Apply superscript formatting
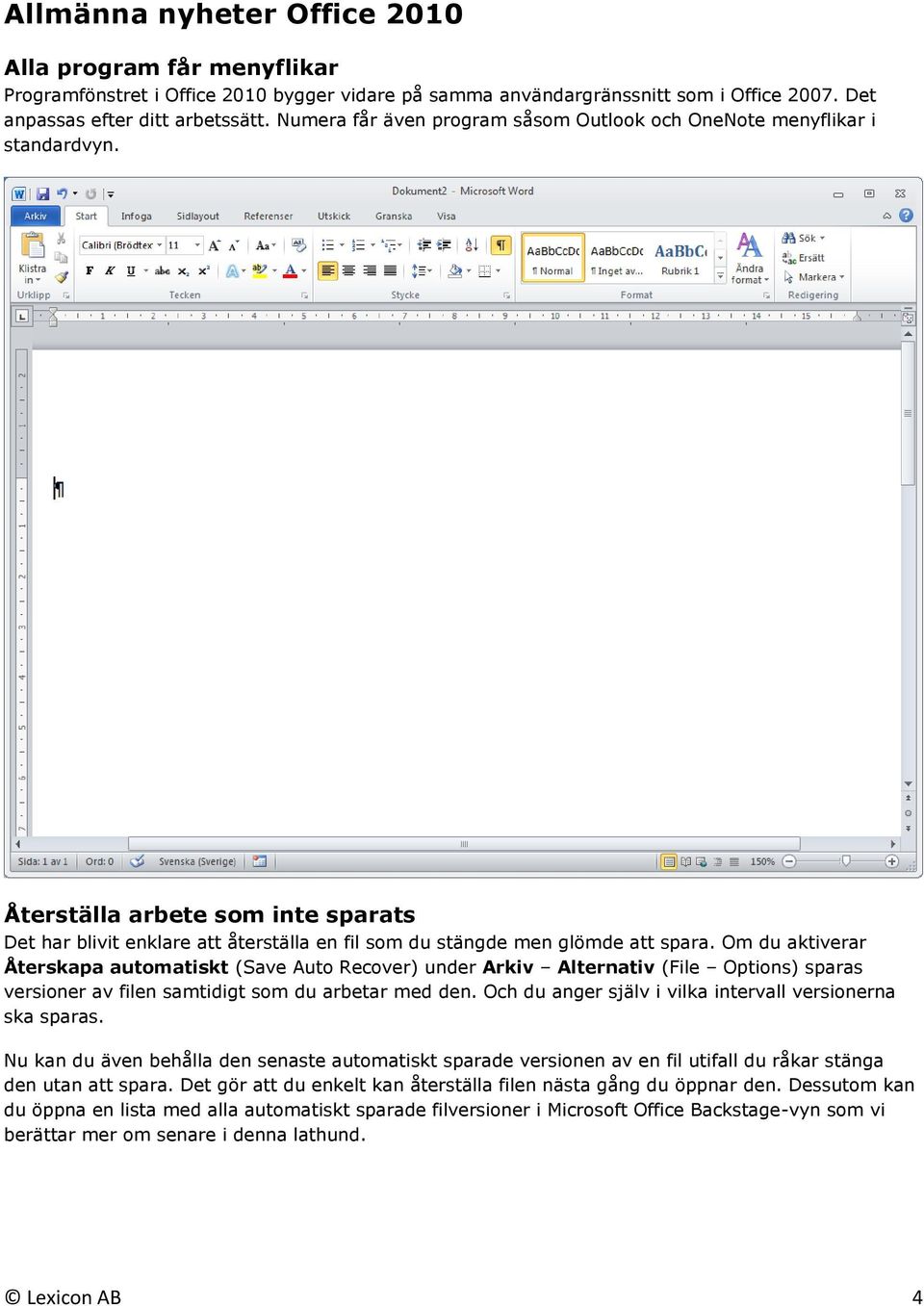Image resolution: width=924 pixels, height=1306 pixels. [203, 271]
